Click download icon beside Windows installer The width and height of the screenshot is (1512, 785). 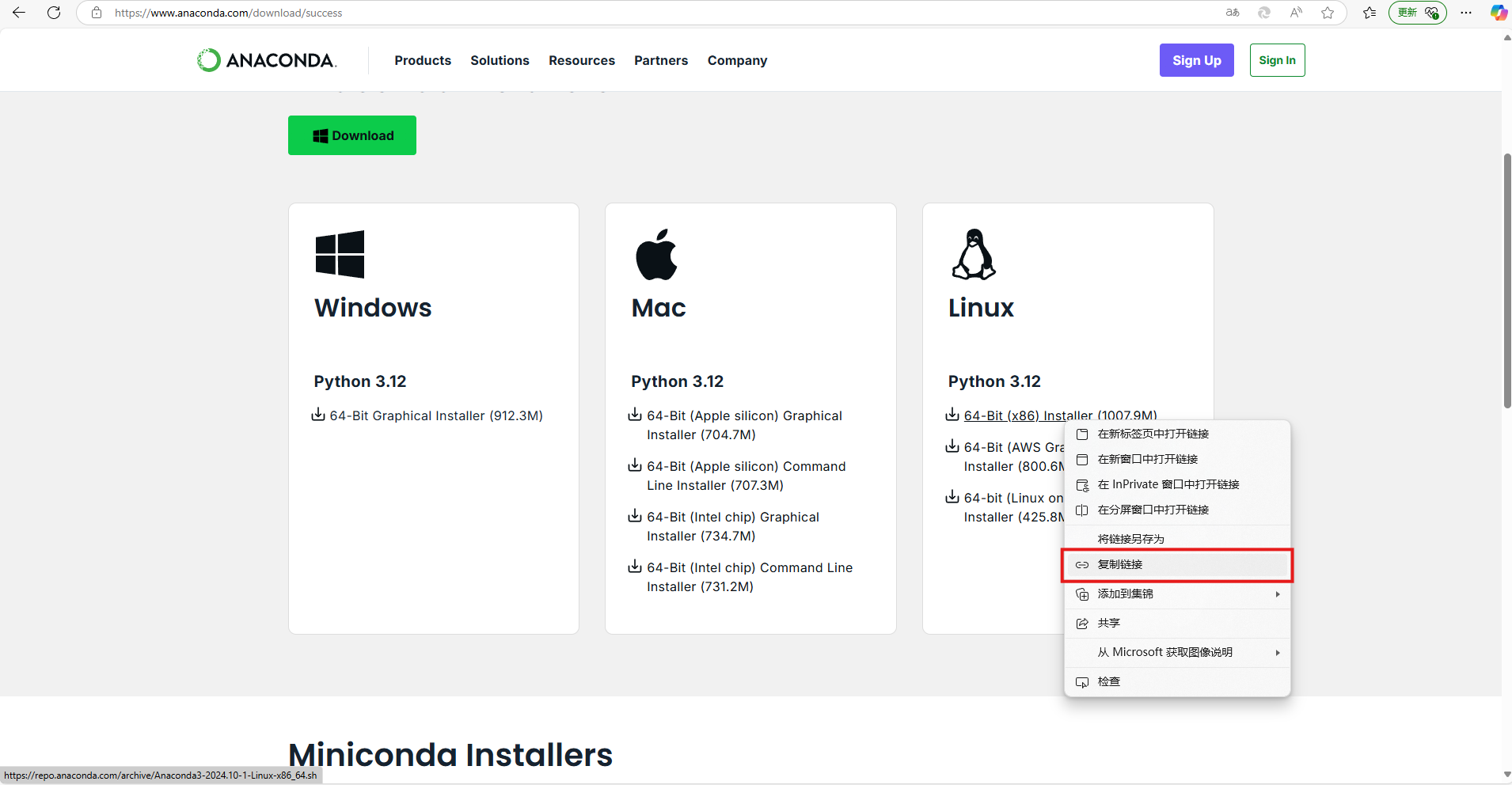coord(318,415)
